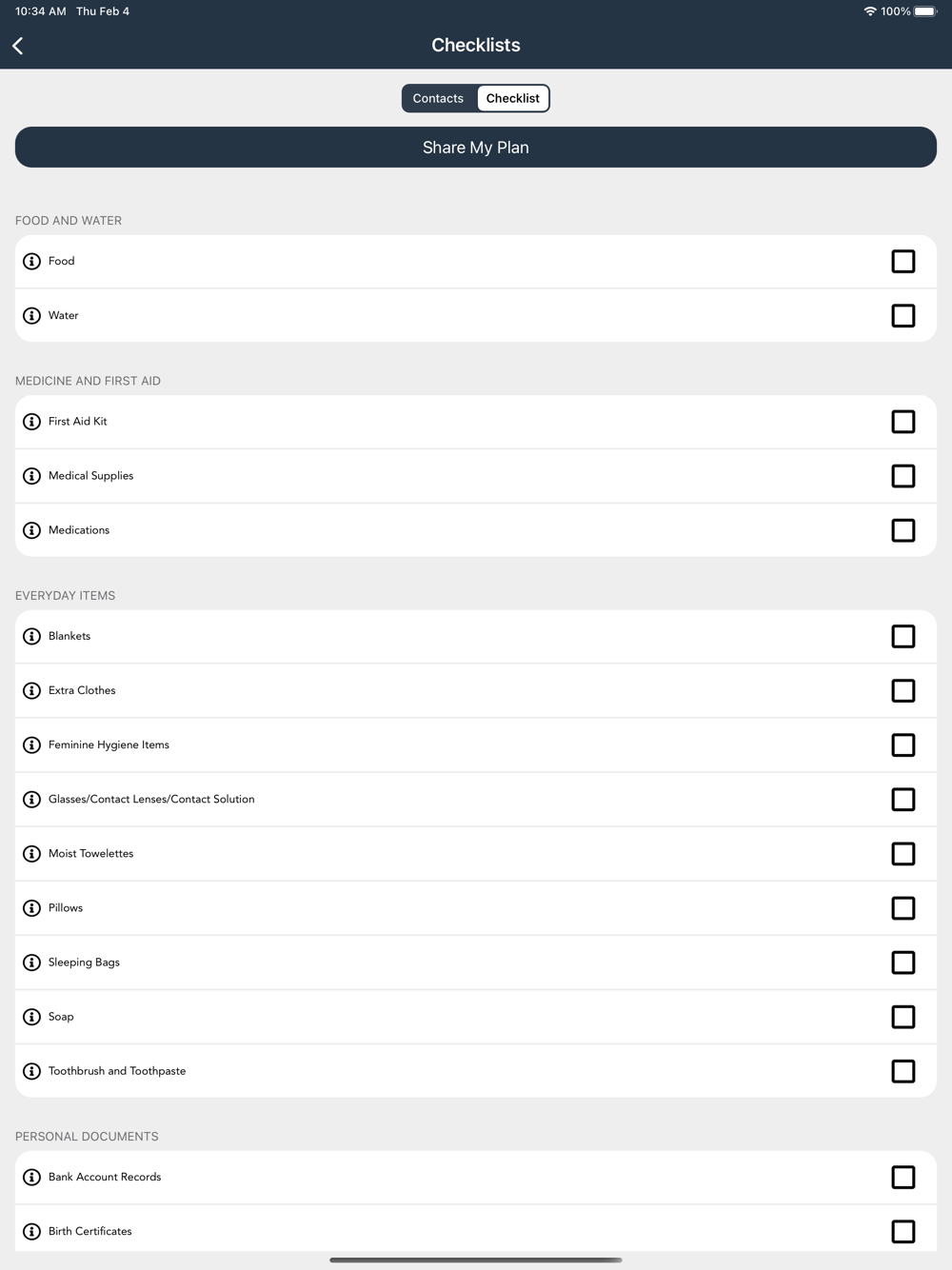Check the Feminine Hygiene Items checkbox
Screen dimensions: 952x1270
(903, 744)
